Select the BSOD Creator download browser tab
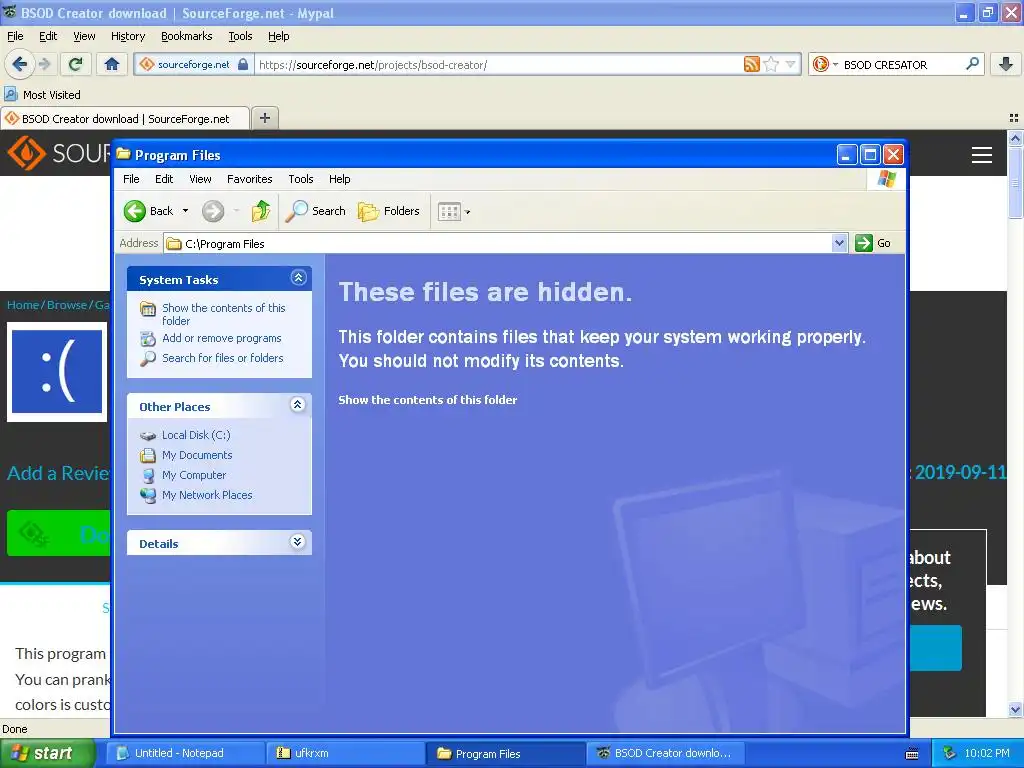The width and height of the screenshot is (1024, 768). (x=125, y=119)
